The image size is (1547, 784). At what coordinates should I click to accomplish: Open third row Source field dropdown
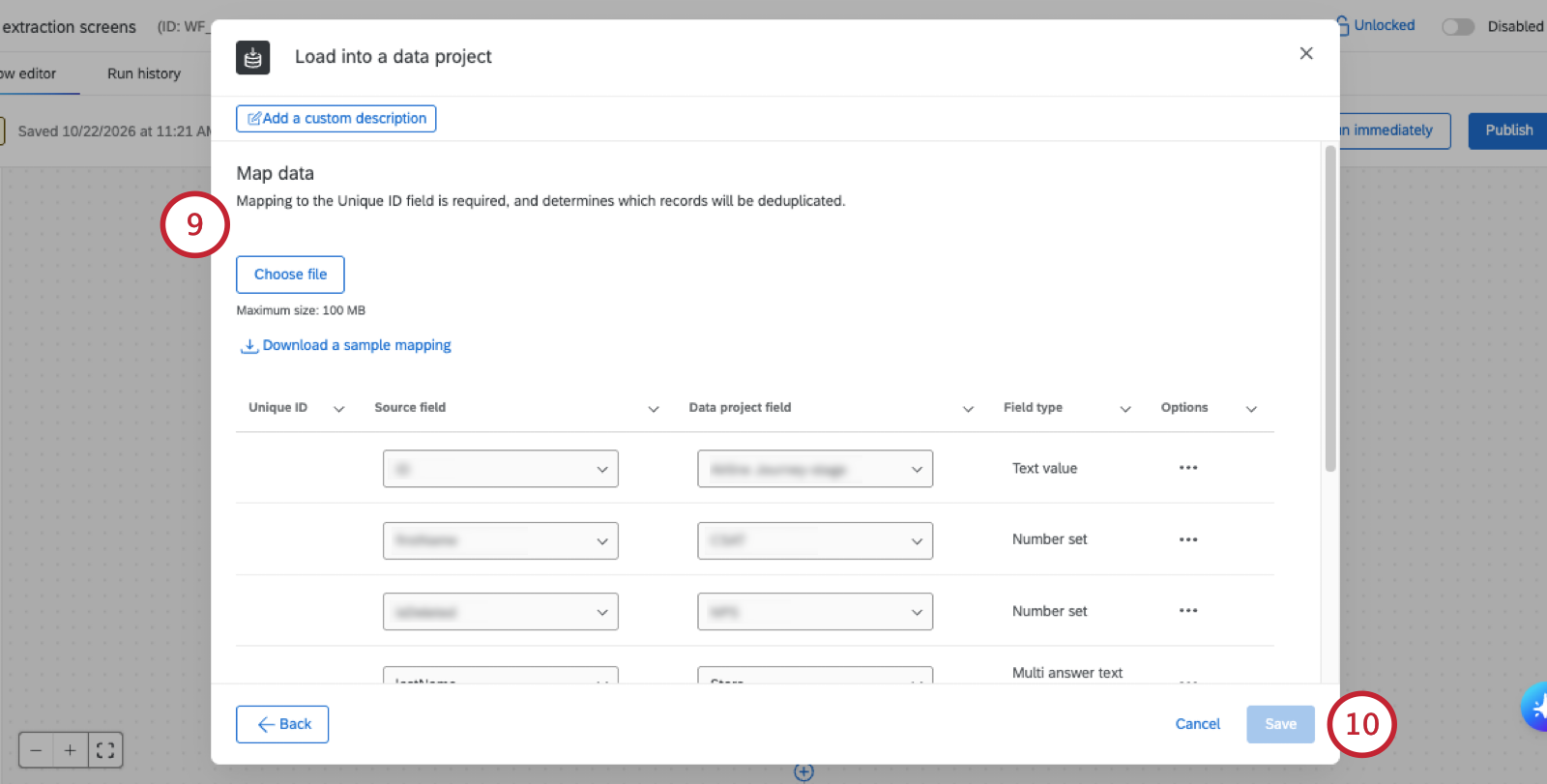(501, 612)
